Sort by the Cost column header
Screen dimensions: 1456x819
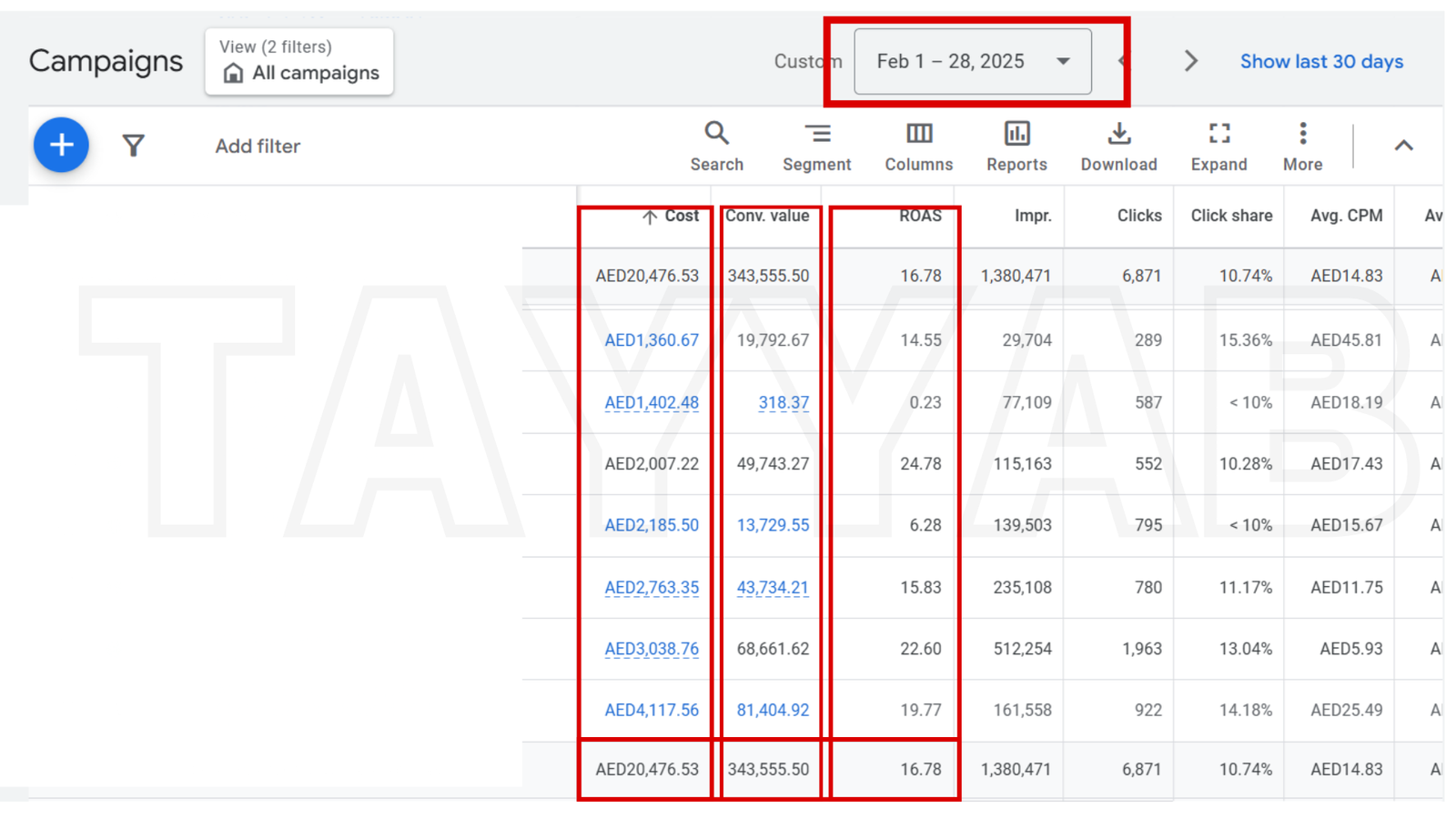pos(681,216)
